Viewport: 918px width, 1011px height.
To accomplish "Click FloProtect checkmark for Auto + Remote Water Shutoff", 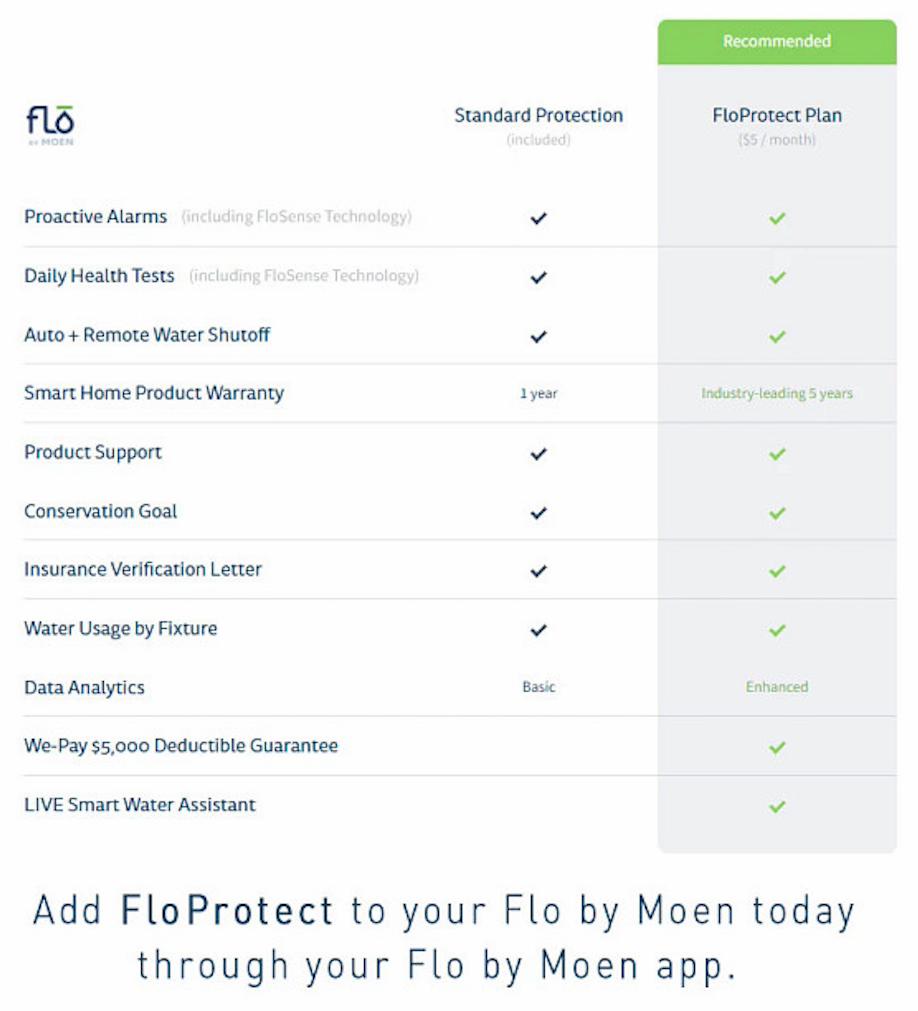I will [777, 336].
